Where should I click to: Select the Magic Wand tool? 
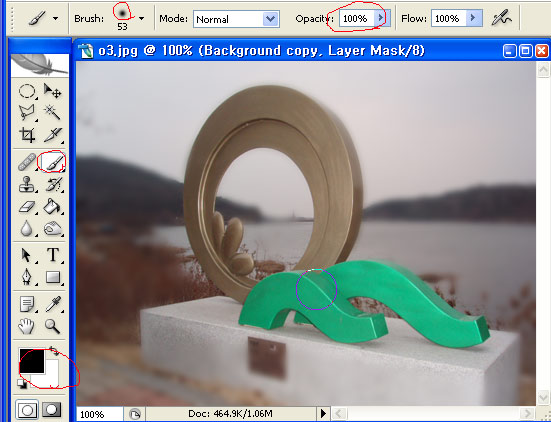pyautogui.click(x=53, y=113)
